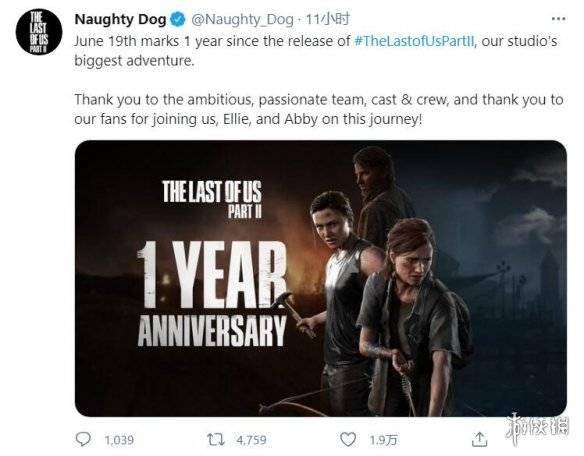Click the share upload icon
Screen dimensions: 584x456
coord(479,440)
